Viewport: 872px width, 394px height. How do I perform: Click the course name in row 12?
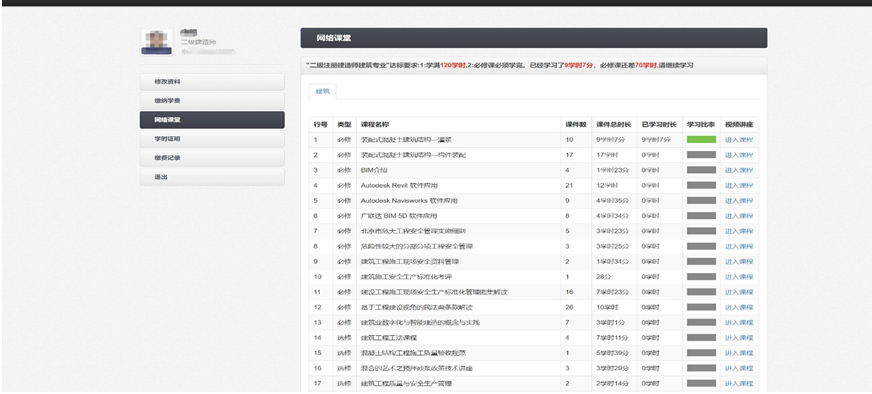click(417, 307)
